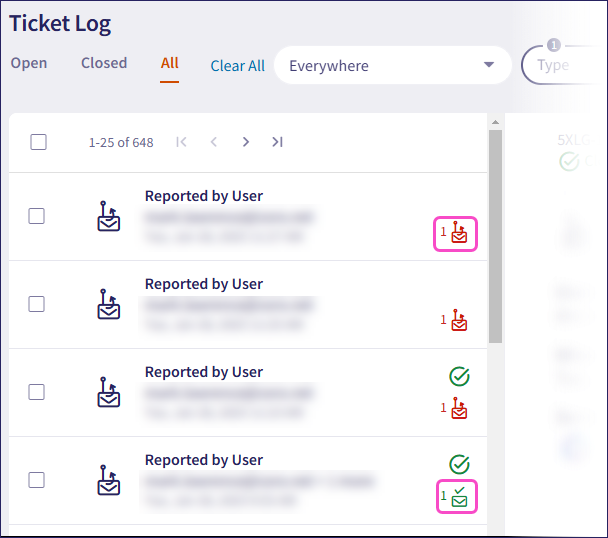Click the Clear All filters link

click(237, 66)
